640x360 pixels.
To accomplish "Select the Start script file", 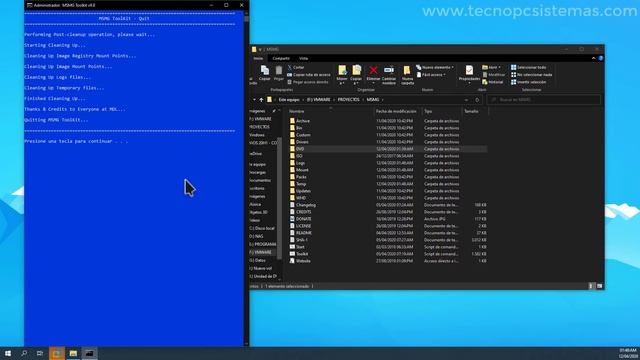I will (x=300, y=247).
